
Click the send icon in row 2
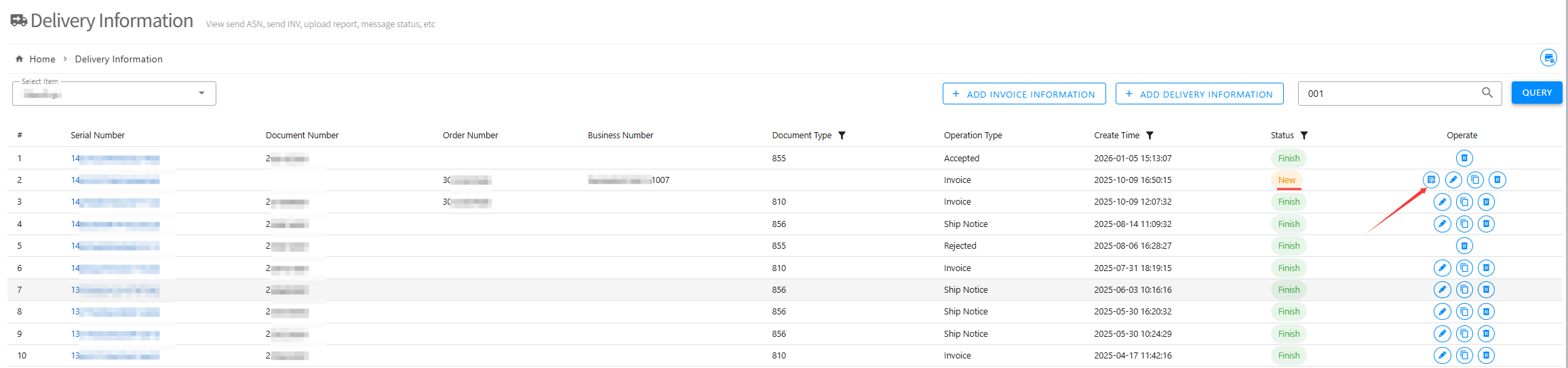1431,180
